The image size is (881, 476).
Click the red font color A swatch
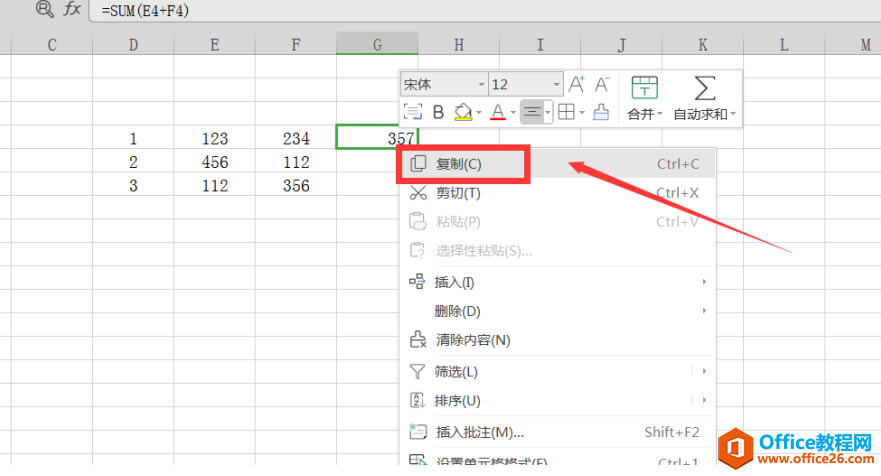[498, 112]
